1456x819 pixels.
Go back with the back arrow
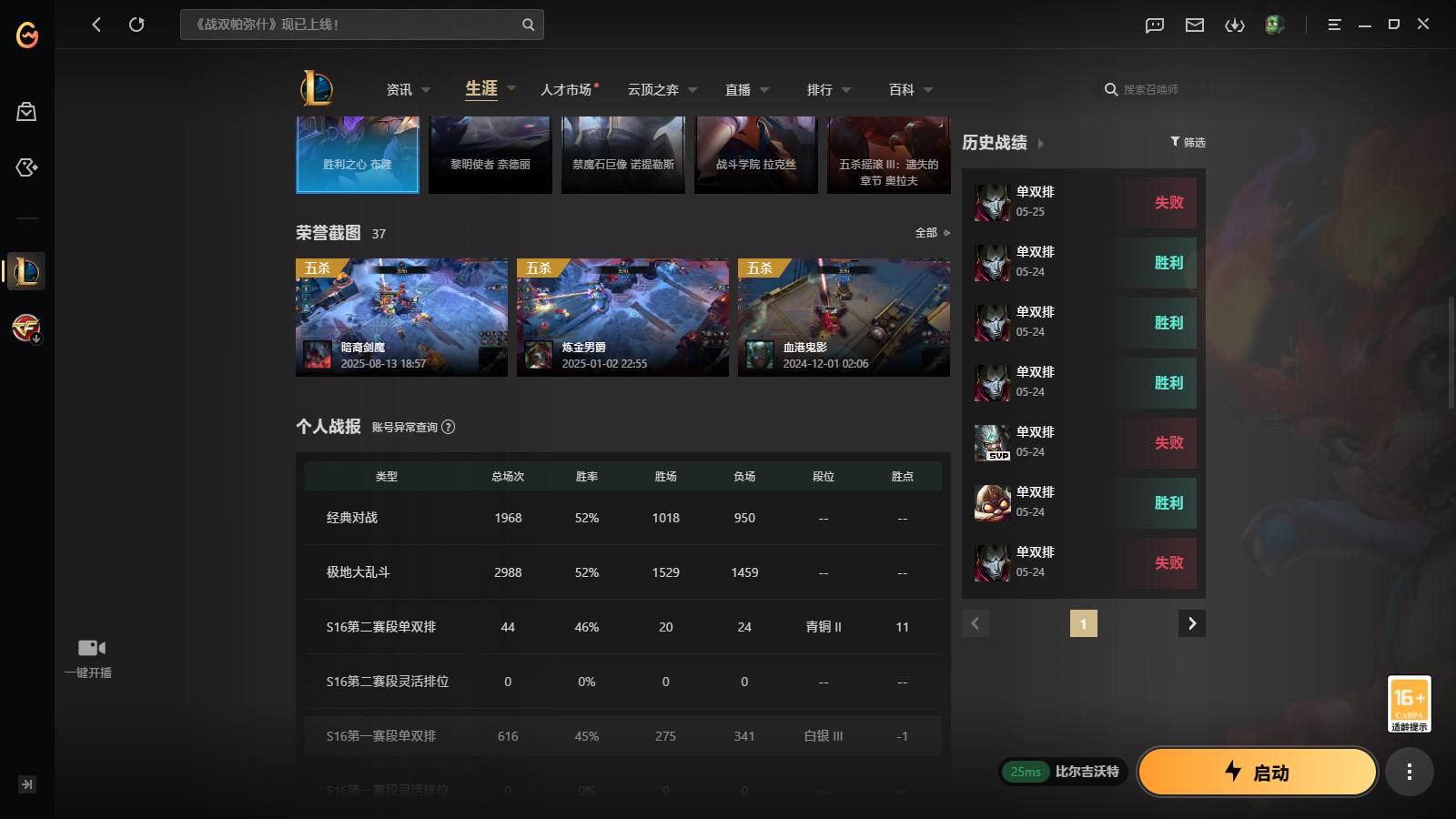click(96, 25)
